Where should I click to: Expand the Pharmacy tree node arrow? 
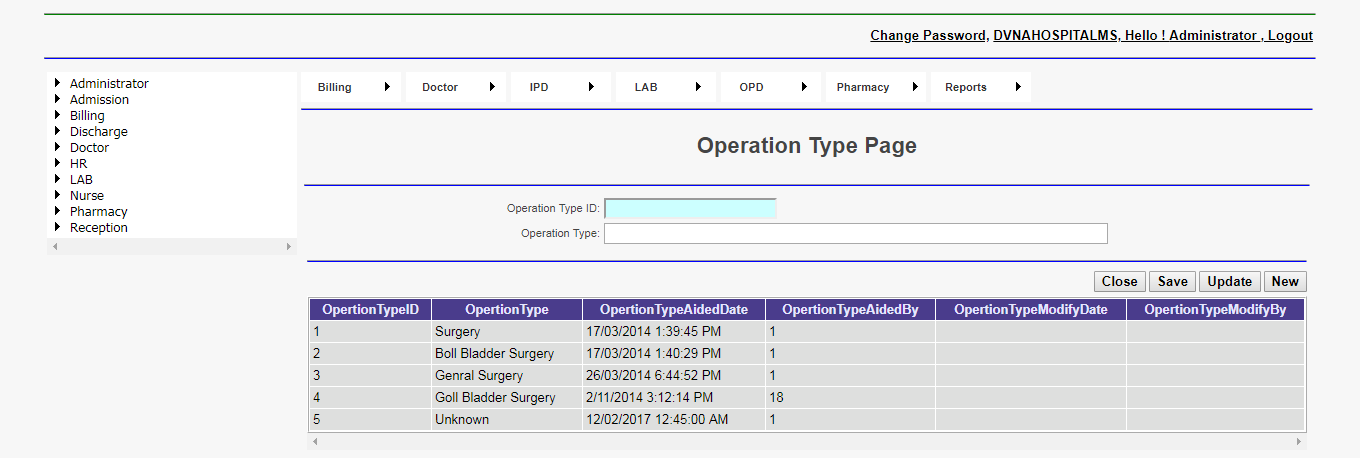(58, 212)
